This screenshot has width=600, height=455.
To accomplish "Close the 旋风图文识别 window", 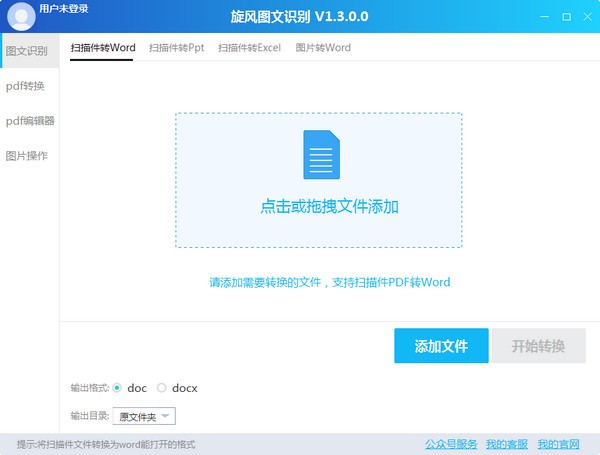I will tap(587, 17).
